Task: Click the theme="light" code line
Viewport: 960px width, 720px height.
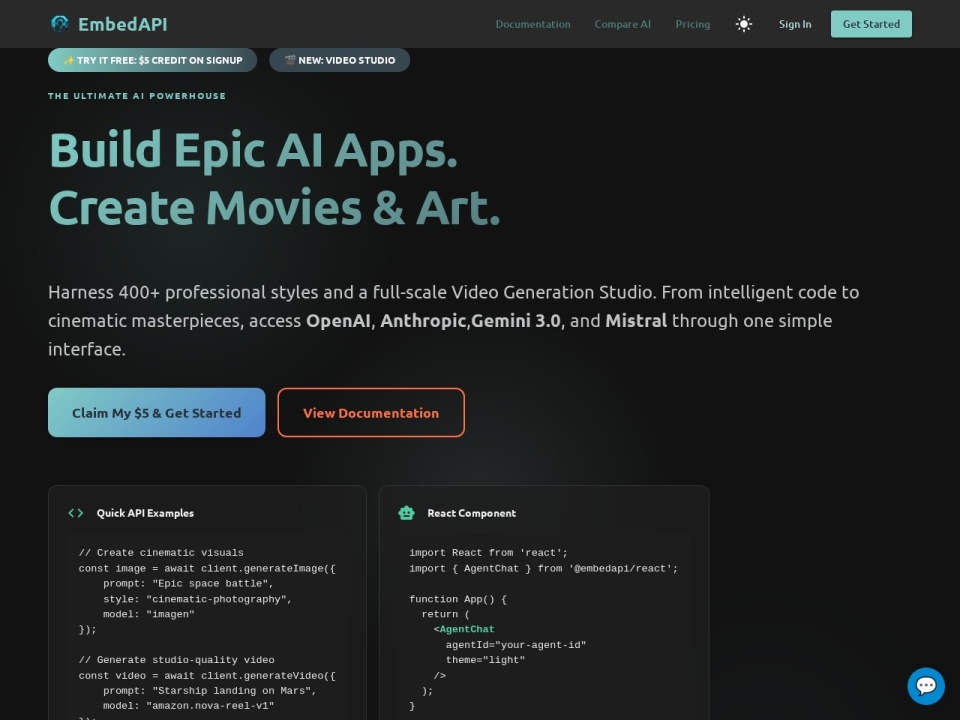Action: [486, 660]
